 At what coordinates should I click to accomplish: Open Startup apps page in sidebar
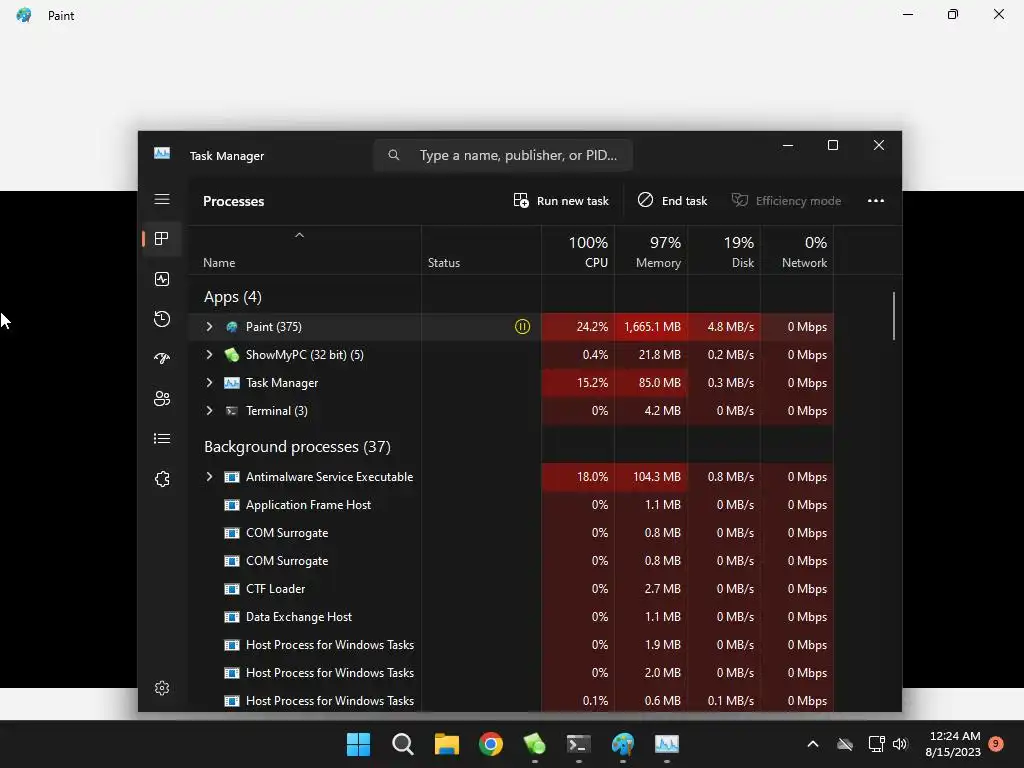pyautogui.click(x=162, y=359)
